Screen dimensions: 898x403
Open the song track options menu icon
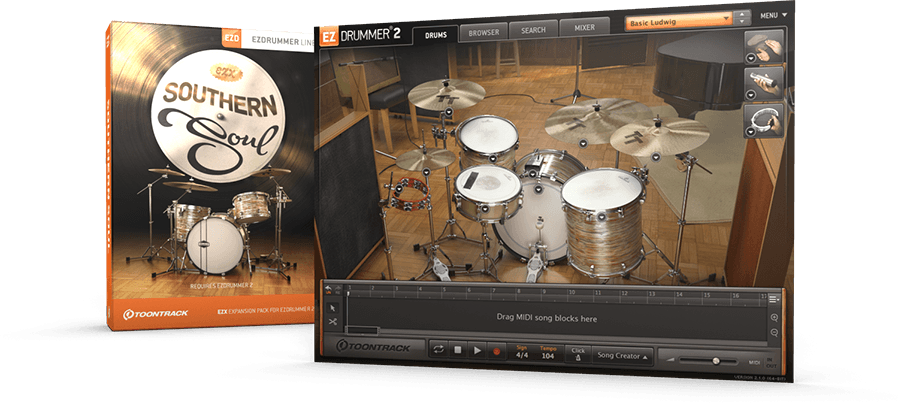click(x=773, y=299)
